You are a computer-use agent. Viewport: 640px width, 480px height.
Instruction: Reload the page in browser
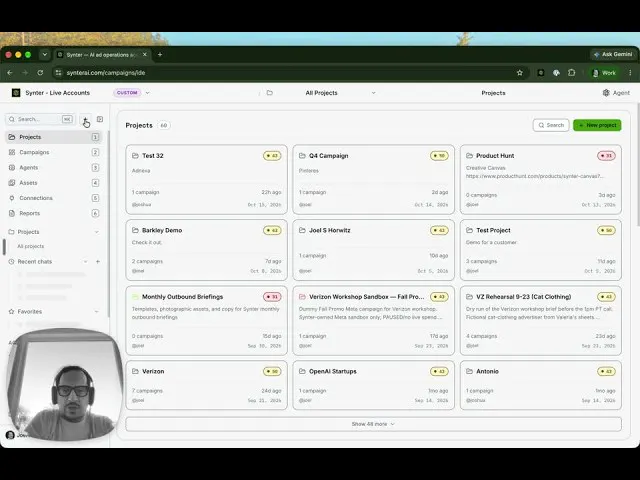pyautogui.click(x=40, y=73)
